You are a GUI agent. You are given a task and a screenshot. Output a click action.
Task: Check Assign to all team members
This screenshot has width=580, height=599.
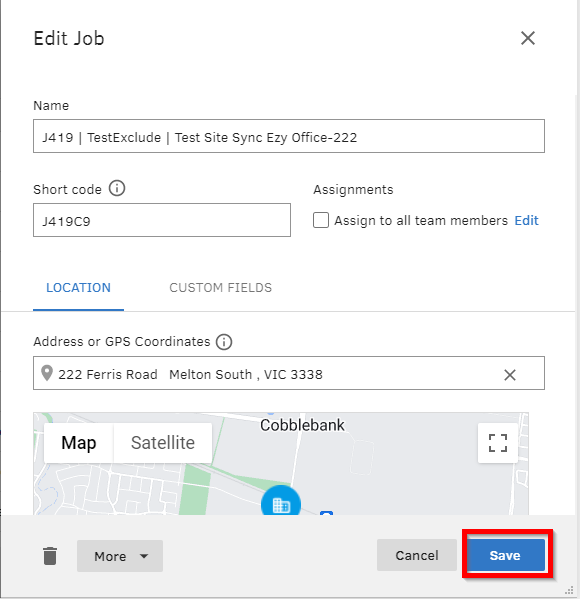click(x=321, y=220)
